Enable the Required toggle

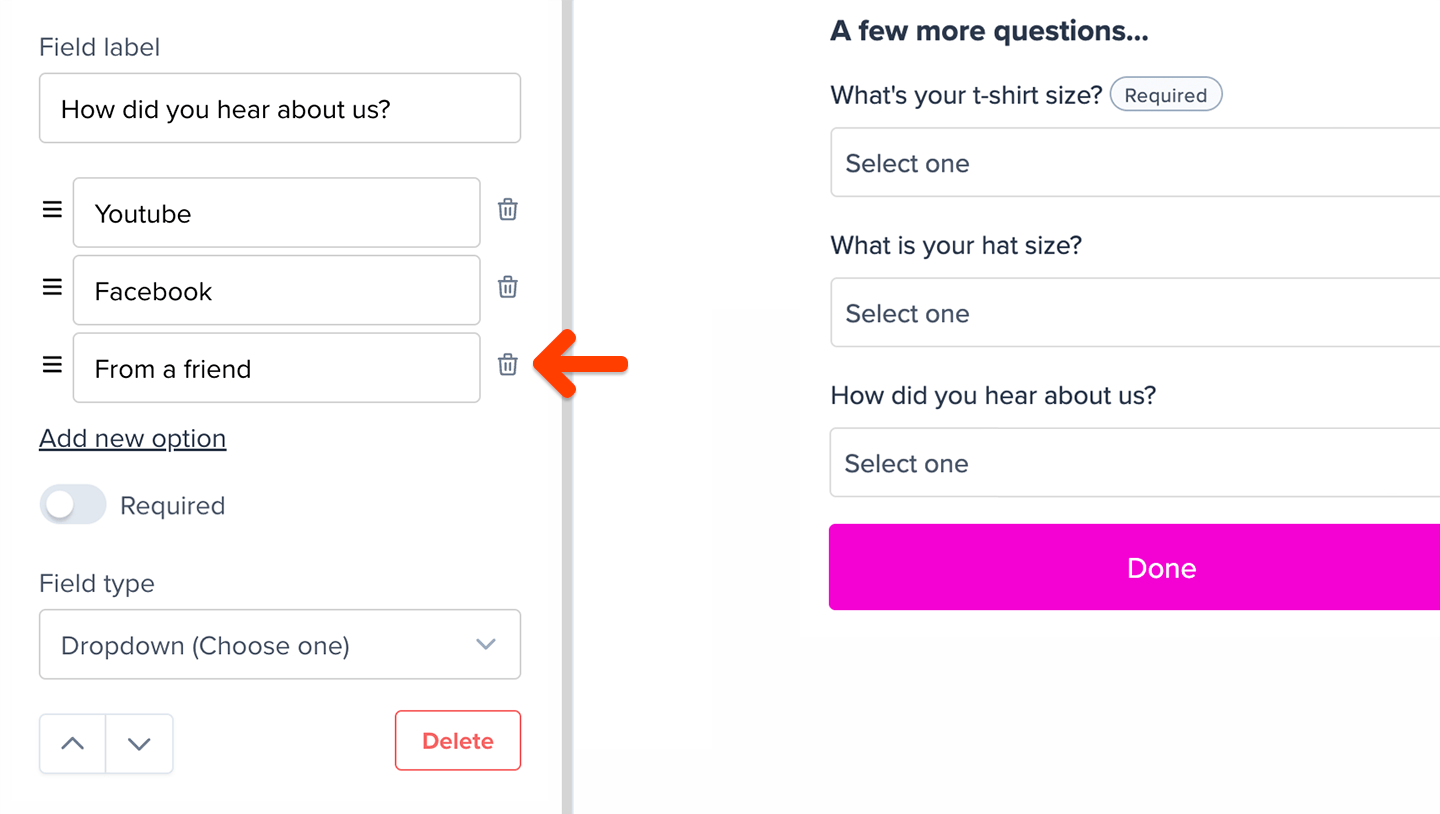click(x=72, y=505)
